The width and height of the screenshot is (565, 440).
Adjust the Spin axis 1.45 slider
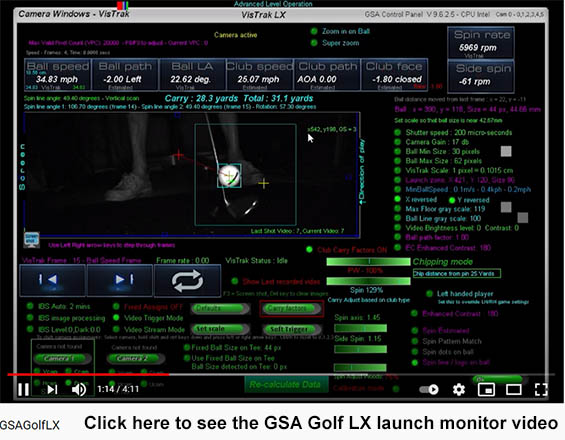click(x=360, y=328)
